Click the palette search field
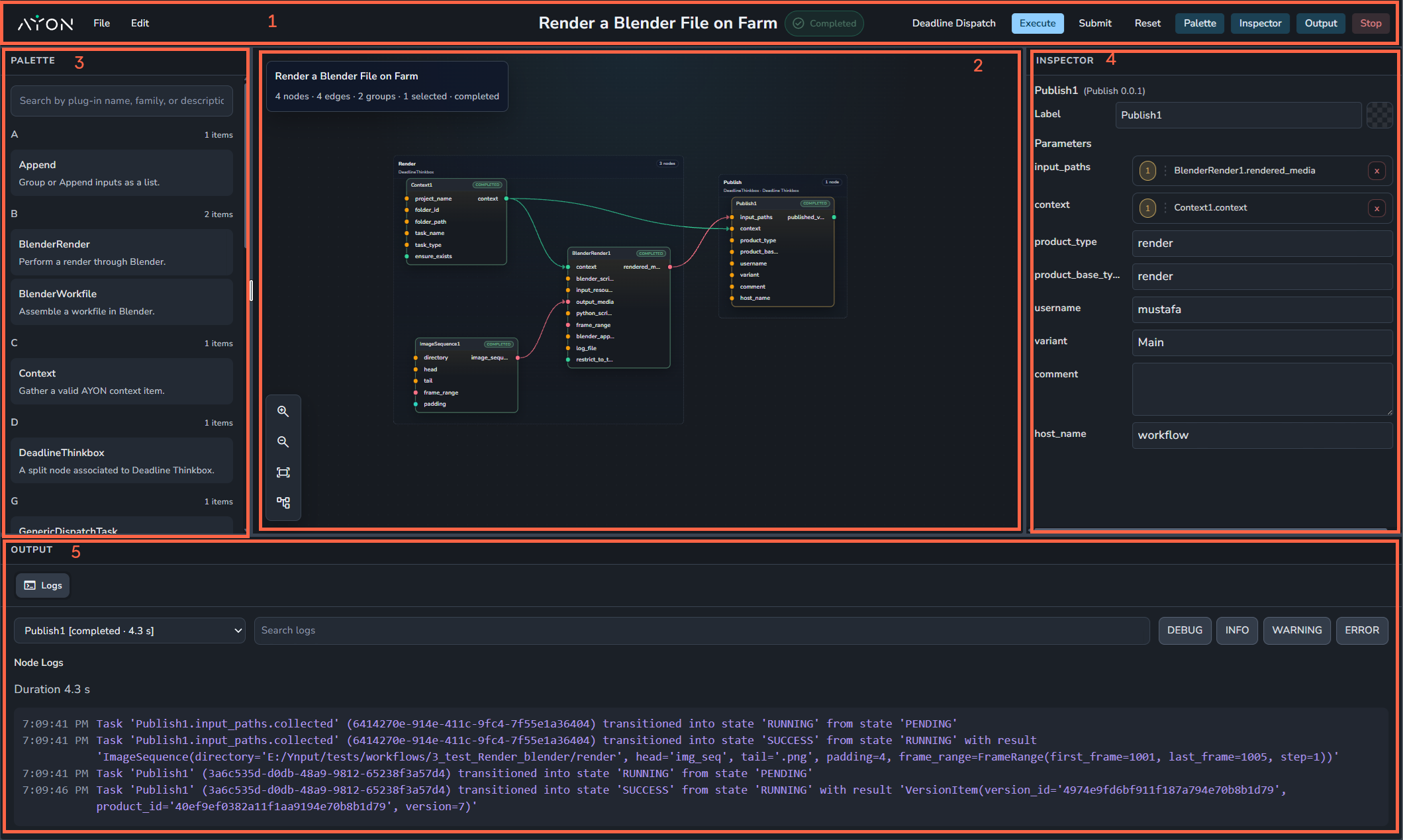The height and width of the screenshot is (840, 1403). pos(122,101)
